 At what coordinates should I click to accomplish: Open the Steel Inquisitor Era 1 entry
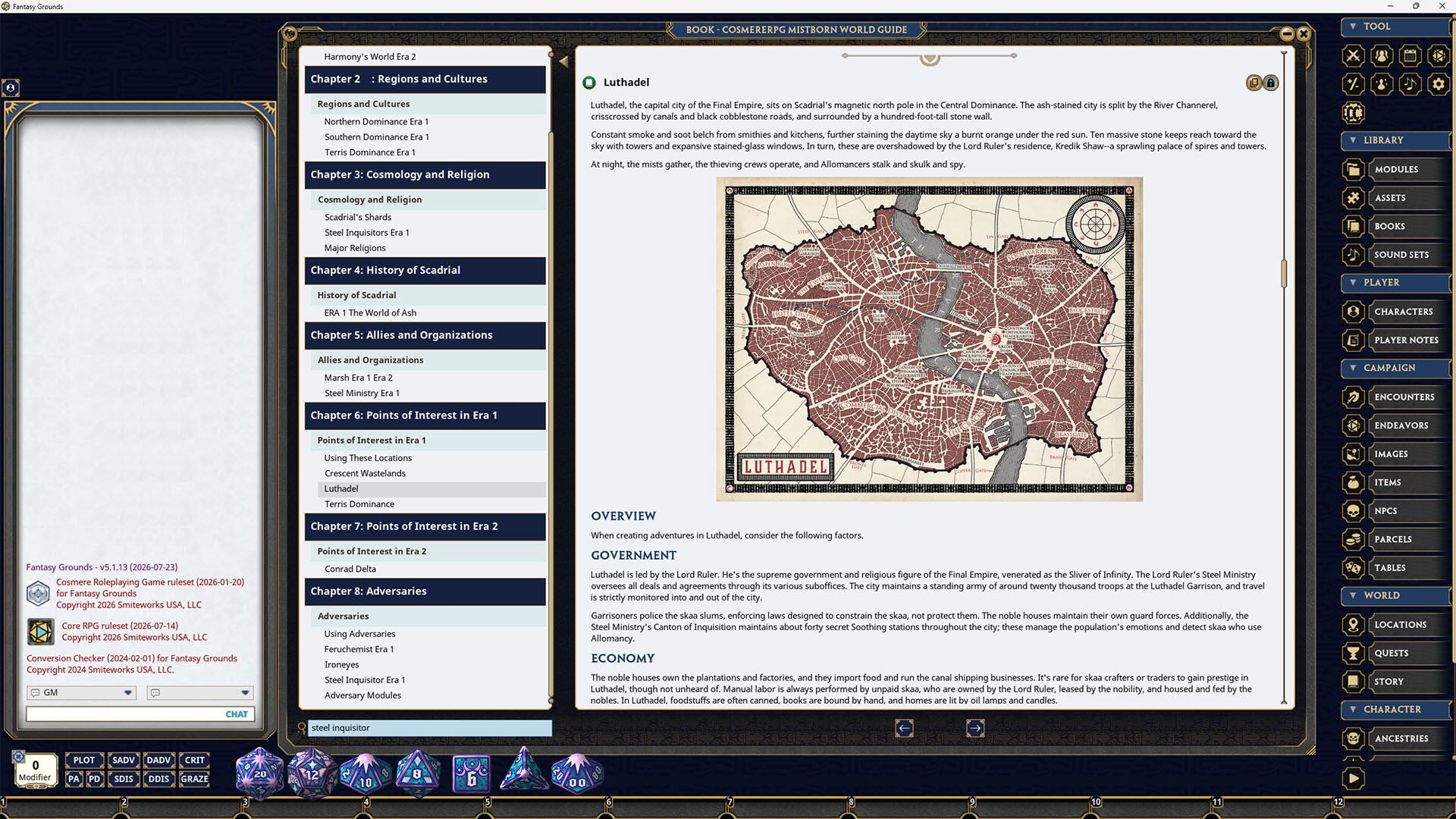(x=365, y=681)
